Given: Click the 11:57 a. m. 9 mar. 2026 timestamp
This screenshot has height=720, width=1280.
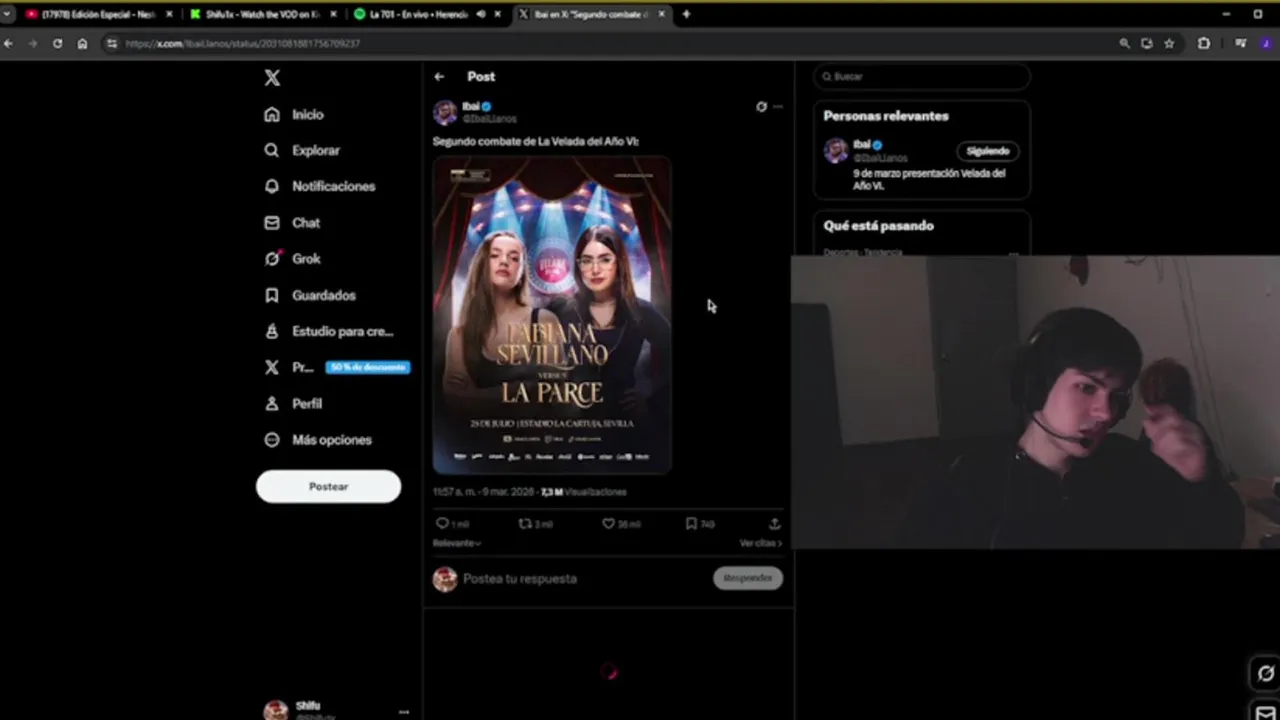Looking at the screenshot, I should tap(483, 492).
